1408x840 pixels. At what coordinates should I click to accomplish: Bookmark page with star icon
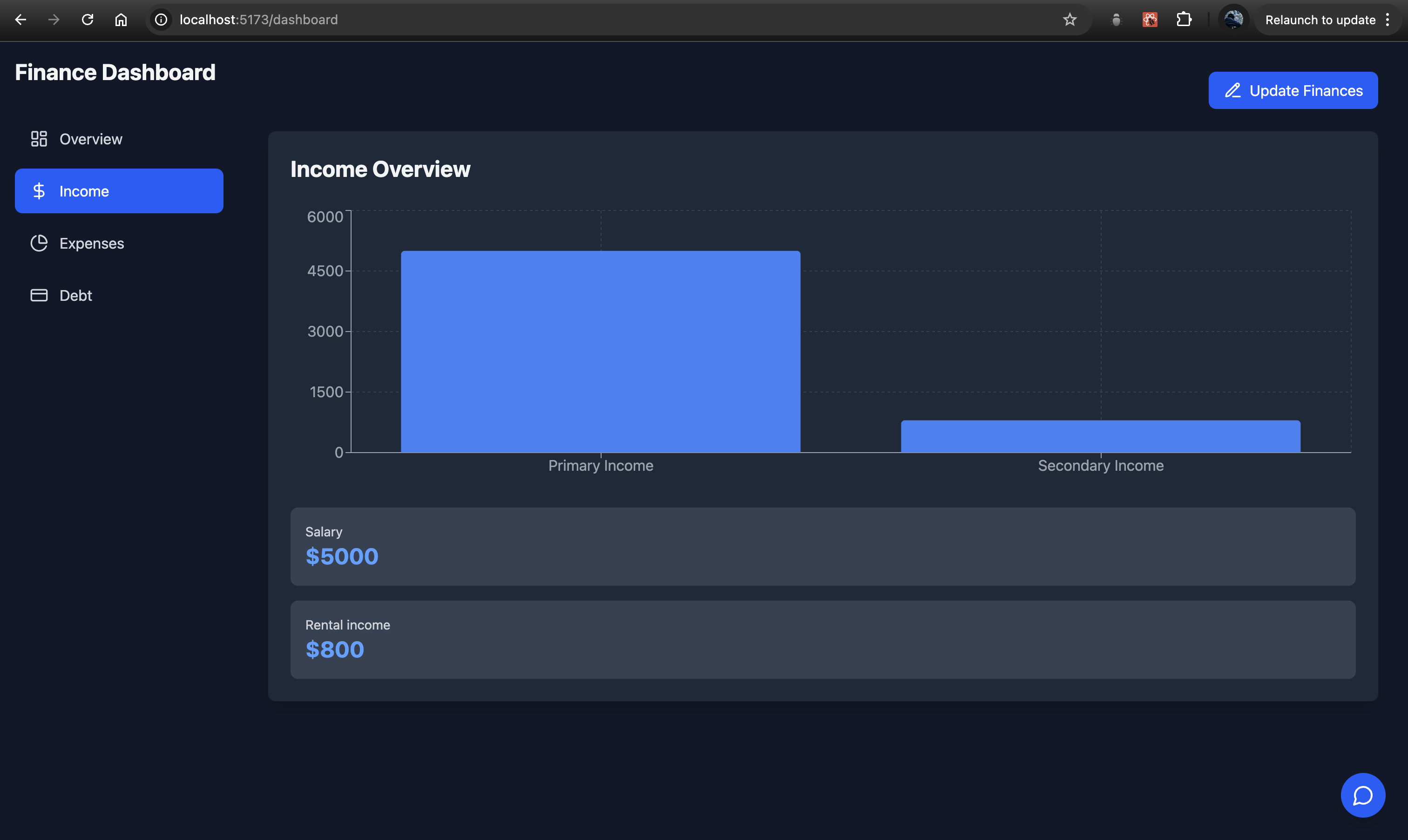point(1069,20)
